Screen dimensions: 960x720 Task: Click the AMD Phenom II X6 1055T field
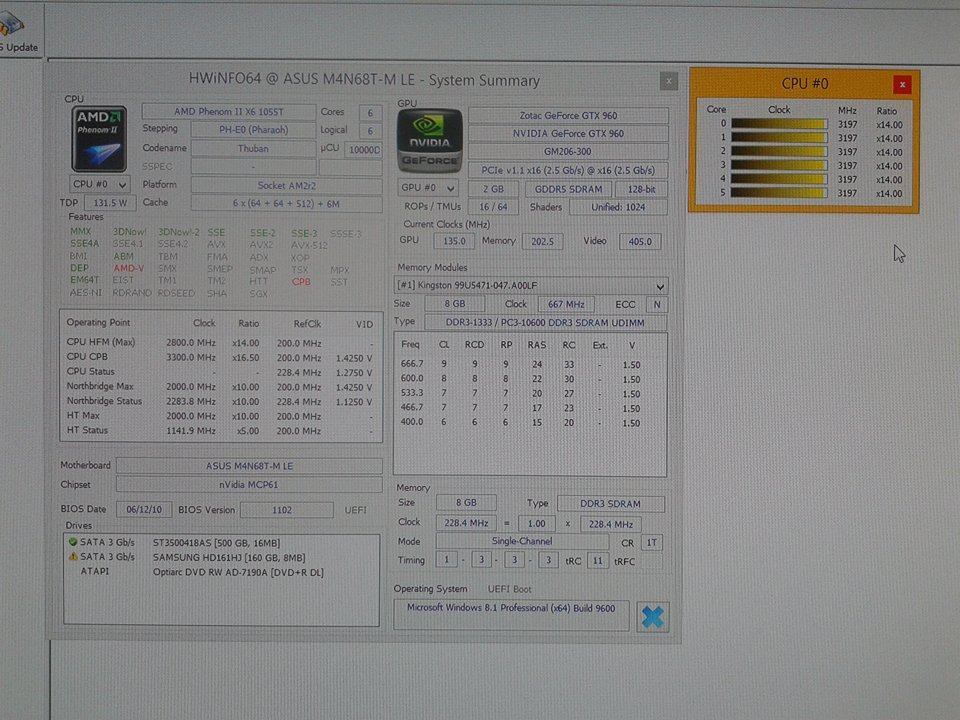(229, 112)
